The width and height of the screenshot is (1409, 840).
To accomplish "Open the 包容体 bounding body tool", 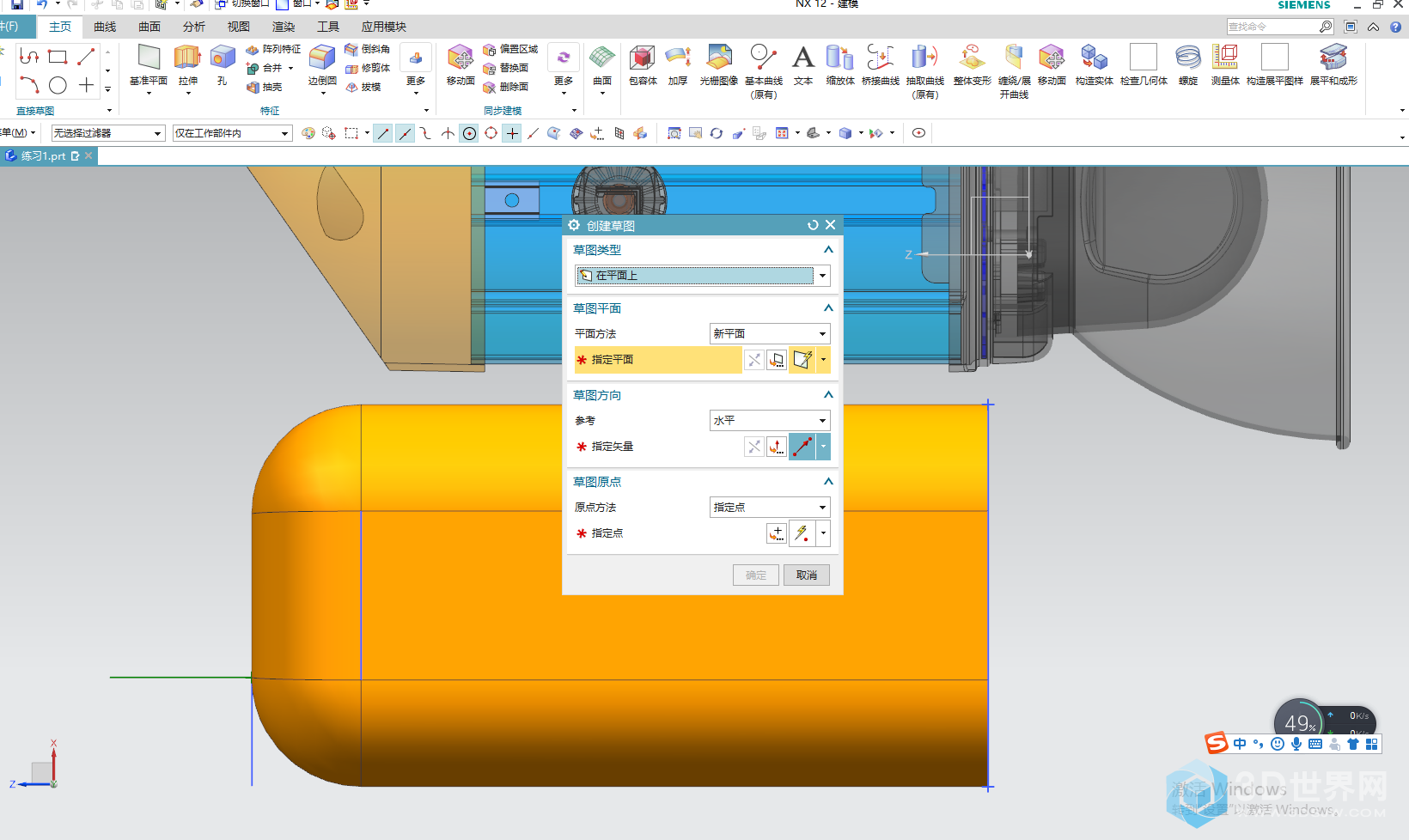I will pyautogui.click(x=643, y=64).
